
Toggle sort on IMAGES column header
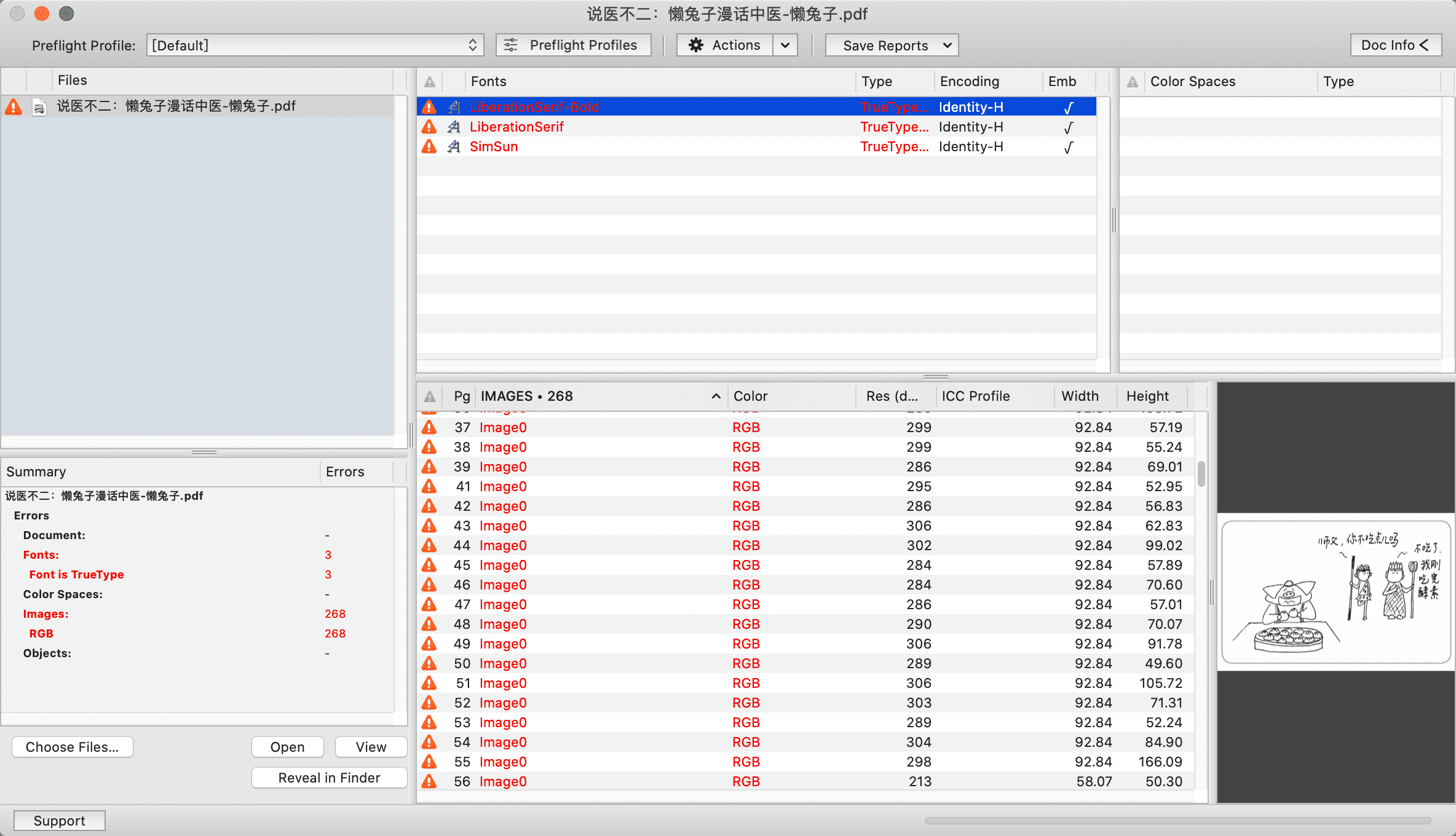[601, 396]
